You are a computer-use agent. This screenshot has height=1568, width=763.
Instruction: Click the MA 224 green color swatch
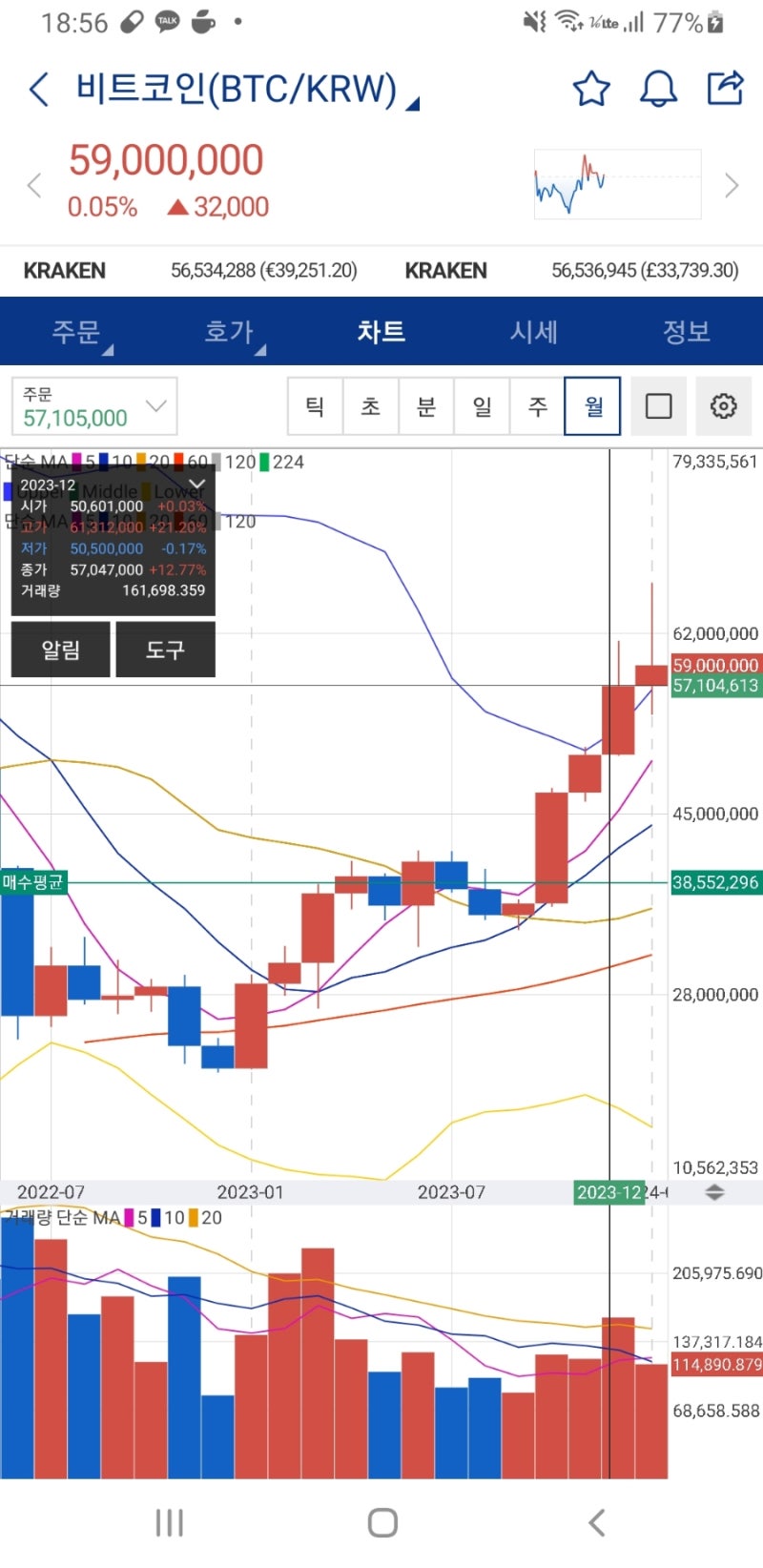pyautogui.click(x=264, y=462)
